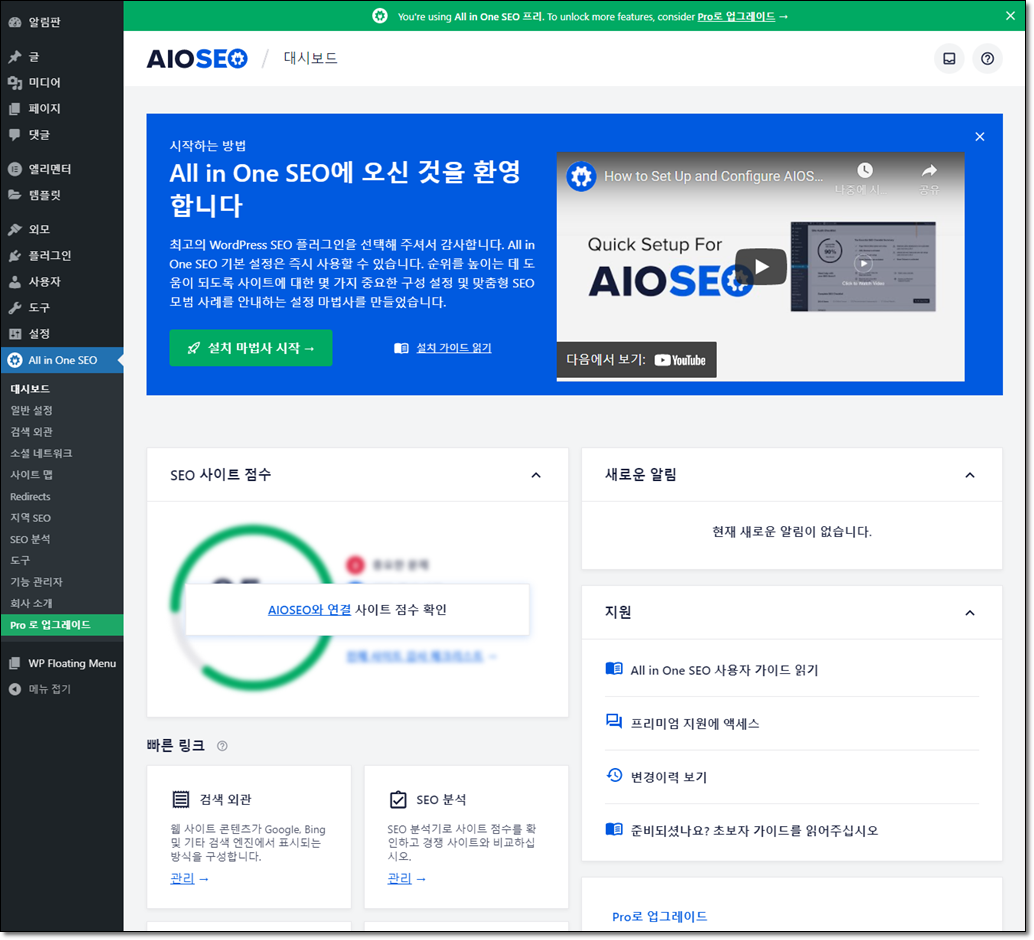Click Watch later clock icon on video
The height and width of the screenshot is (940, 1034).
[x=865, y=170]
